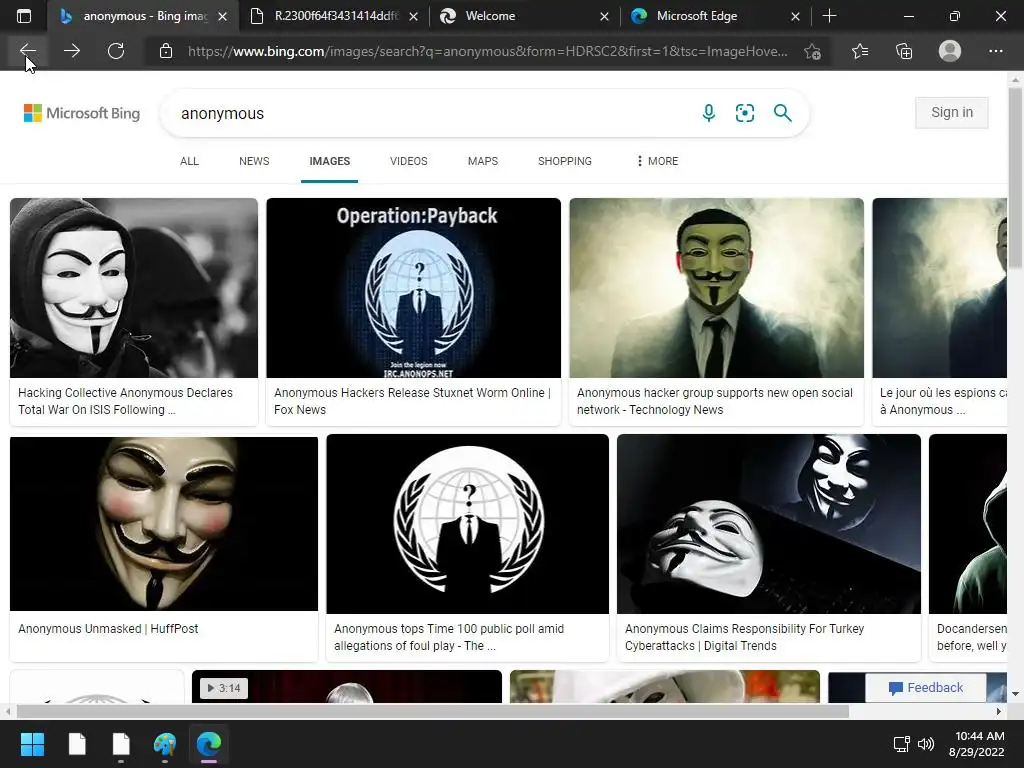Open the two masks on keyboard image

click(769, 524)
